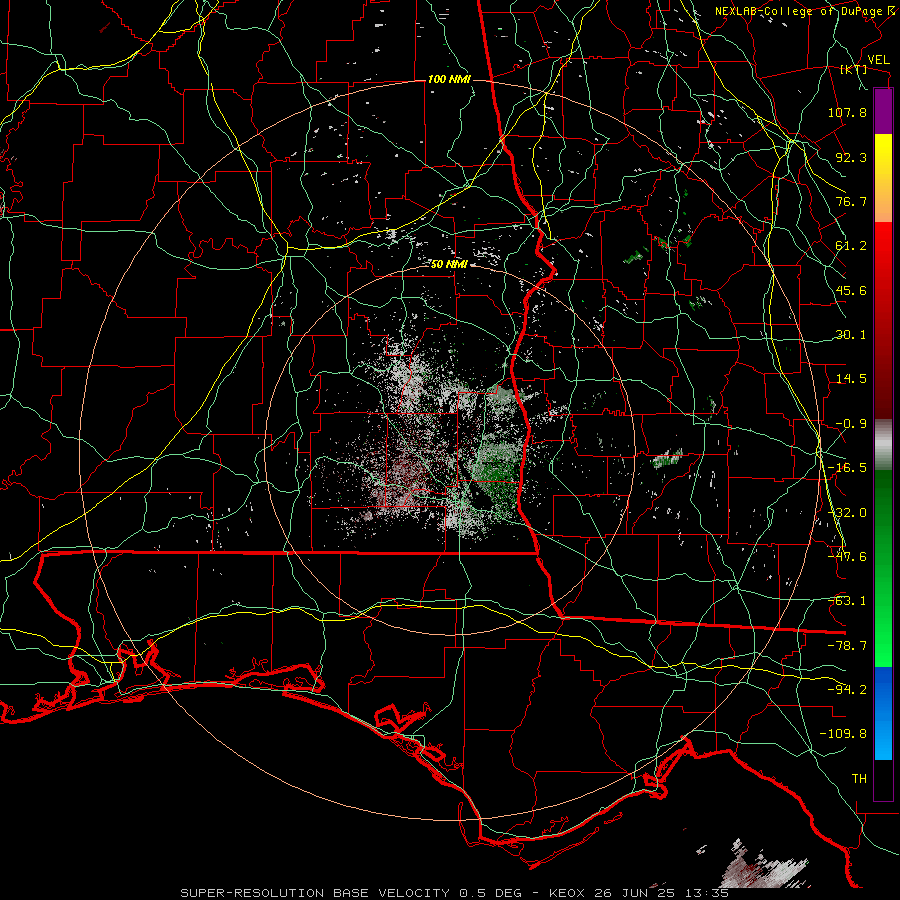
Task: Select the -32.0 scale value
Action: coord(847,513)
